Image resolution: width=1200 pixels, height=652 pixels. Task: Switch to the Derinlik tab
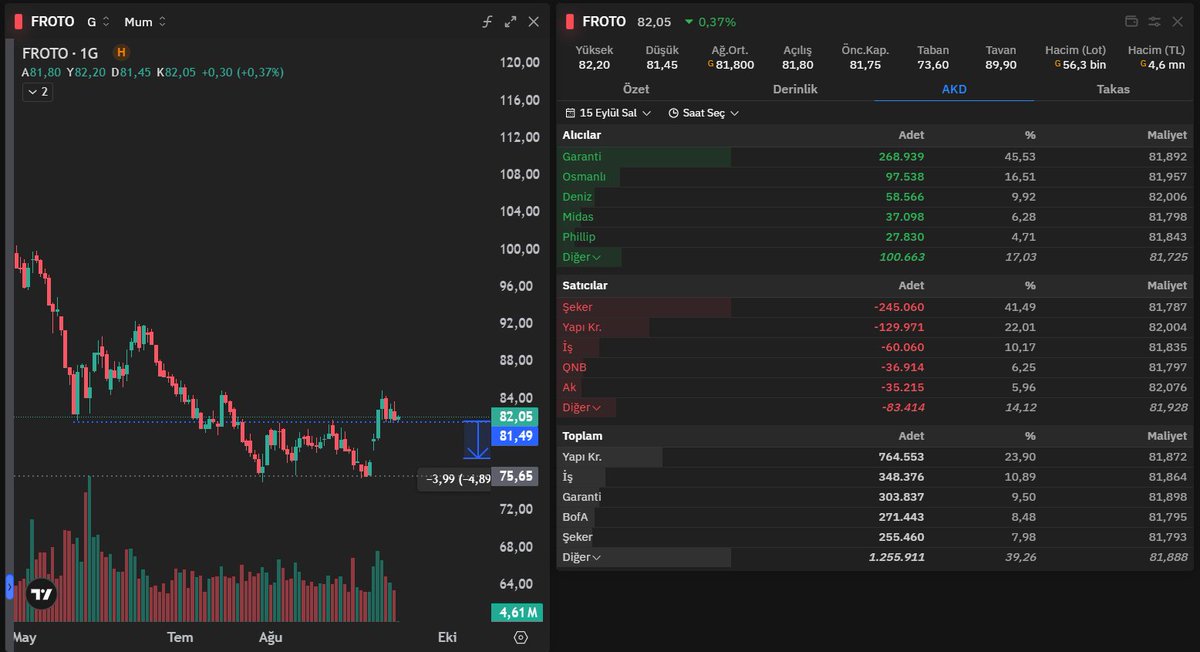coord(795,89)
